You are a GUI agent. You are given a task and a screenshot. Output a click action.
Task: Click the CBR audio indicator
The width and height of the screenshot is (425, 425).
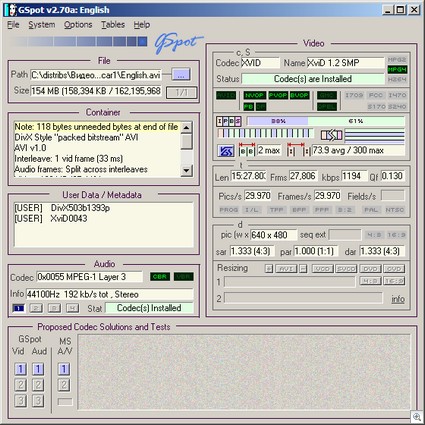pyautogui.click(x=160, y=277)
